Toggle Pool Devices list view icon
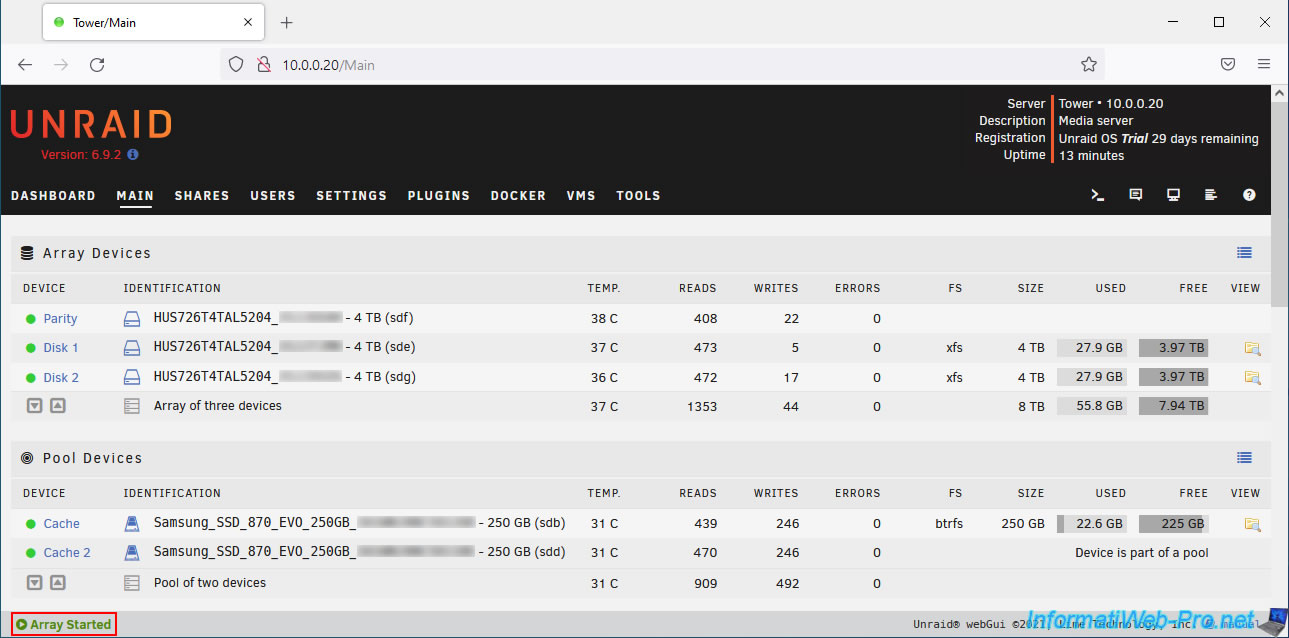Image resolution: width=1289 pixels, height=638 pixels. 1244,458
